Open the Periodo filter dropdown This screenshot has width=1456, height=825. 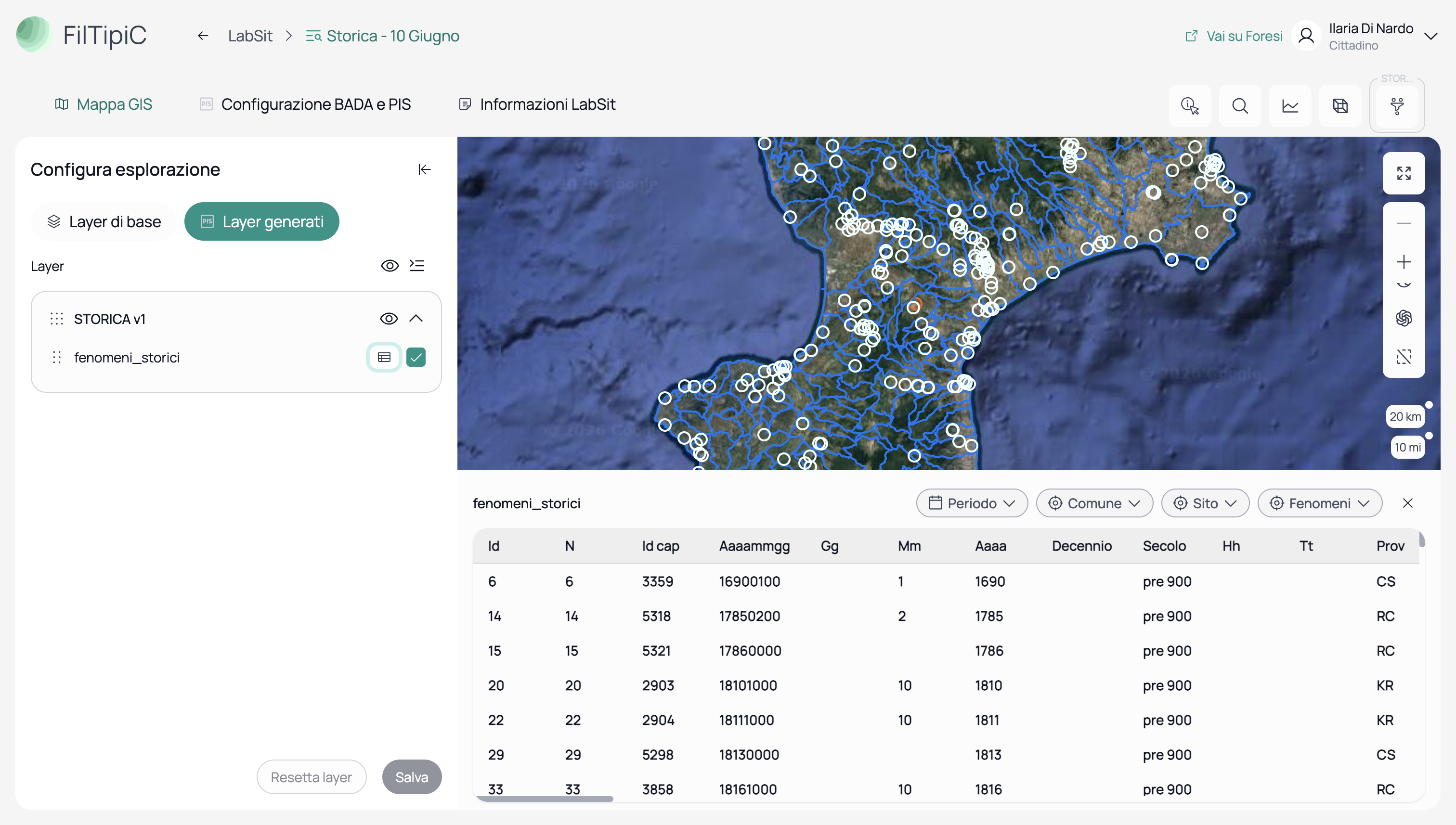pos(972,503)
